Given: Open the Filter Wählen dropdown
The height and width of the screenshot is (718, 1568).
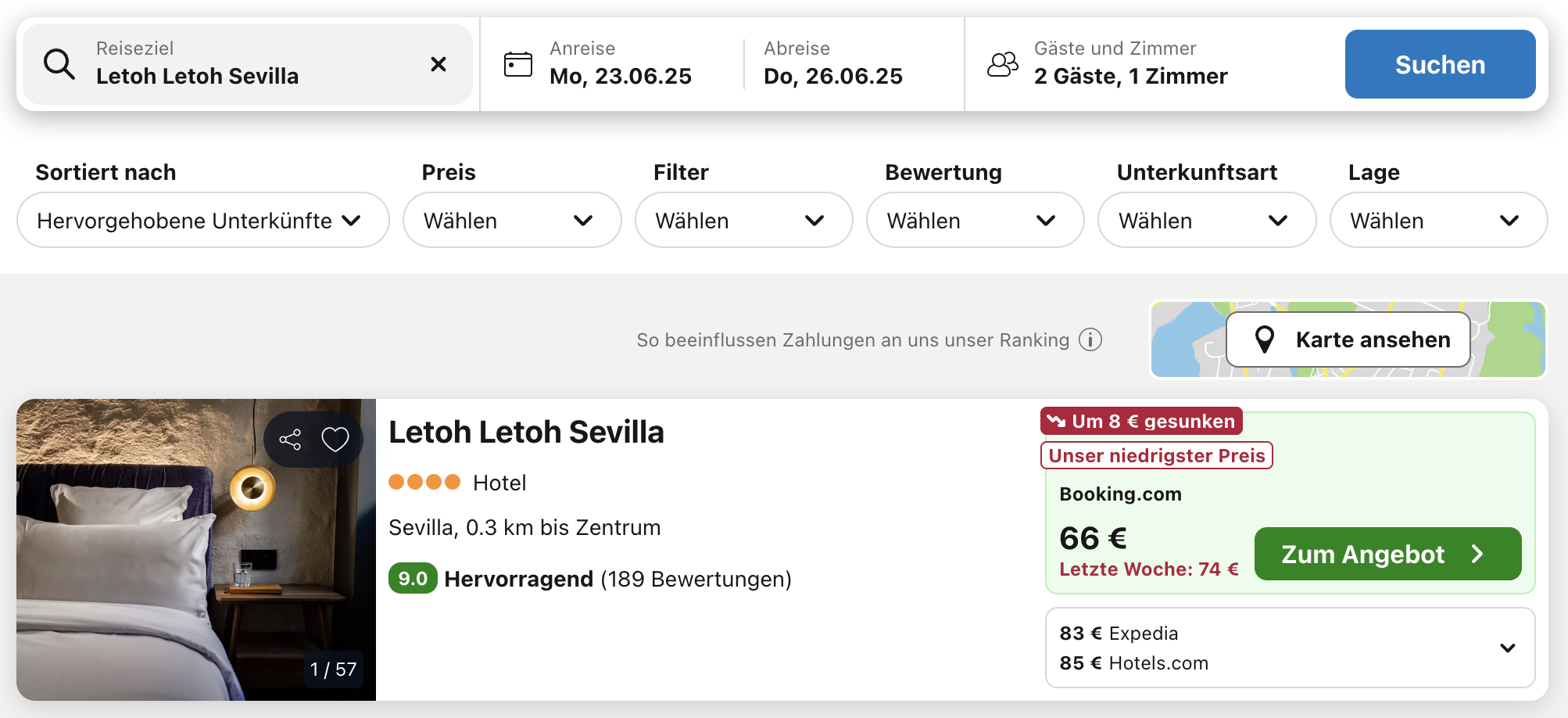Looking at the screenshot, I should [x=743, y=221].
